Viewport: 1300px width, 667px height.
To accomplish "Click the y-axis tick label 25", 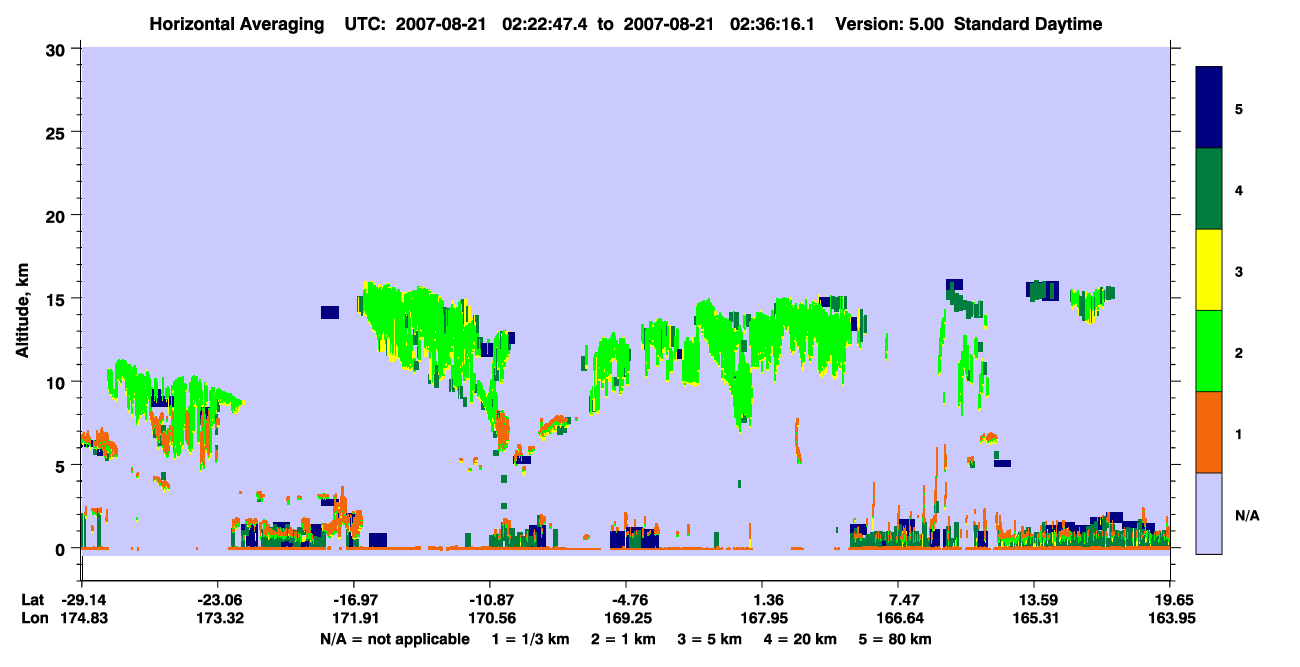I will 58,132.
